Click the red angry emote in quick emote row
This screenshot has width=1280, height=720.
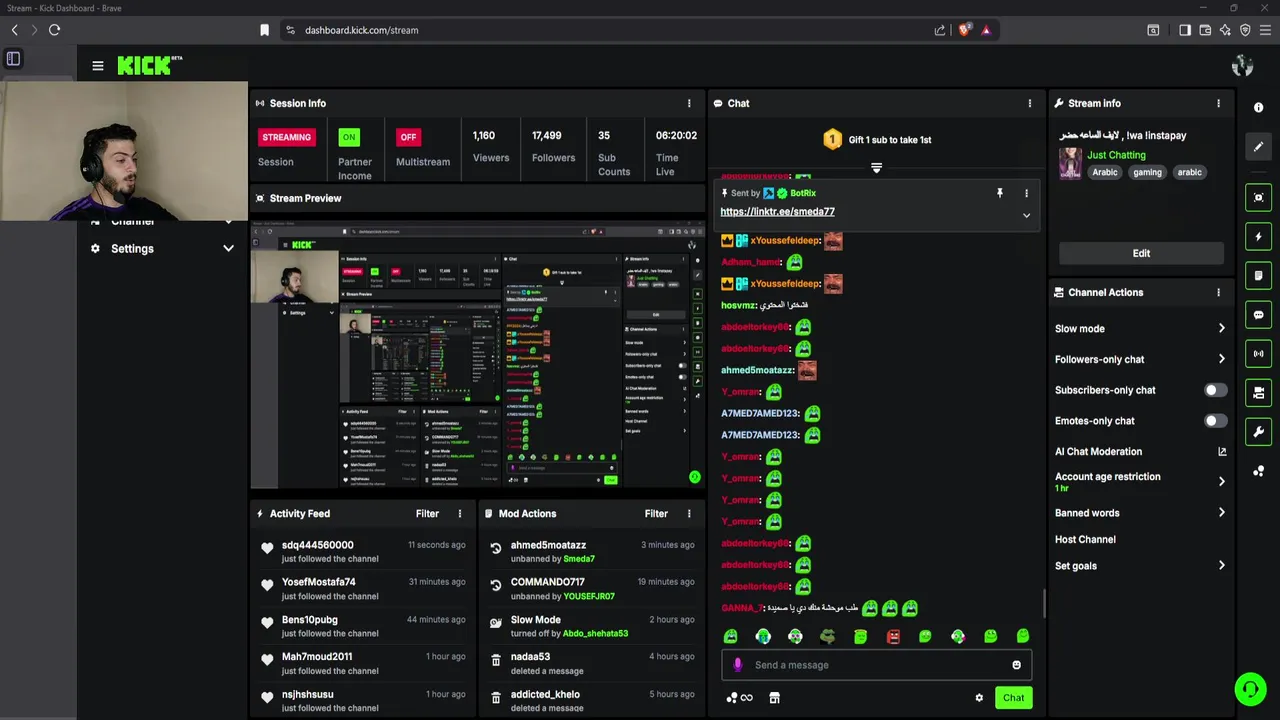(x=893, y=636)
